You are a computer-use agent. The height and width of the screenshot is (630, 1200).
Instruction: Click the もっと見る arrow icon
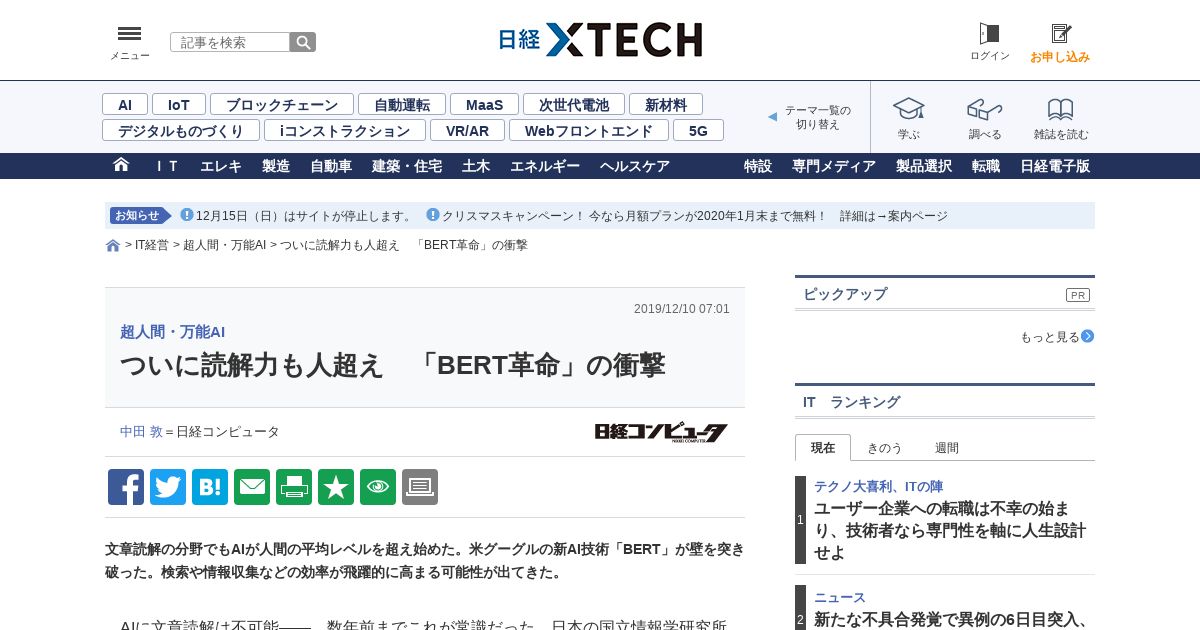[1087, 337]
